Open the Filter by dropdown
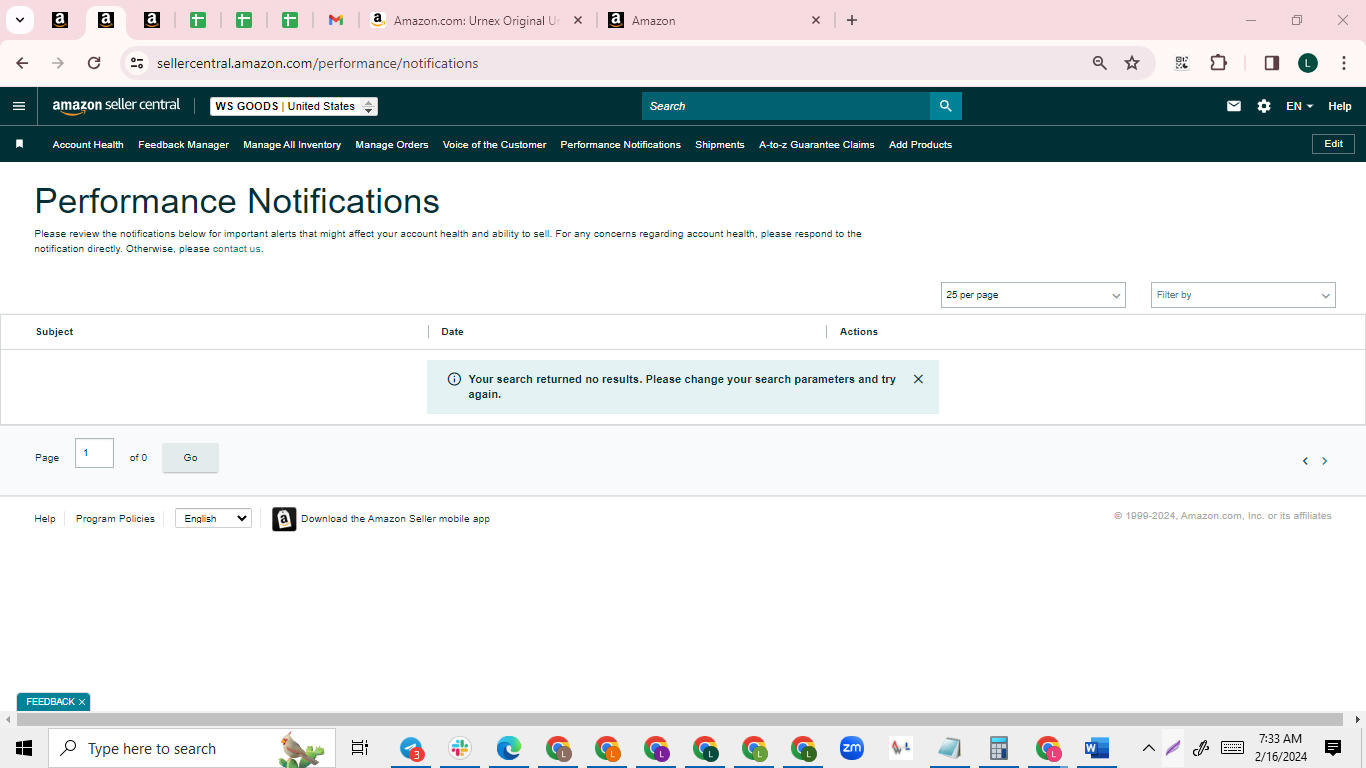 [x=1243, y=295]
